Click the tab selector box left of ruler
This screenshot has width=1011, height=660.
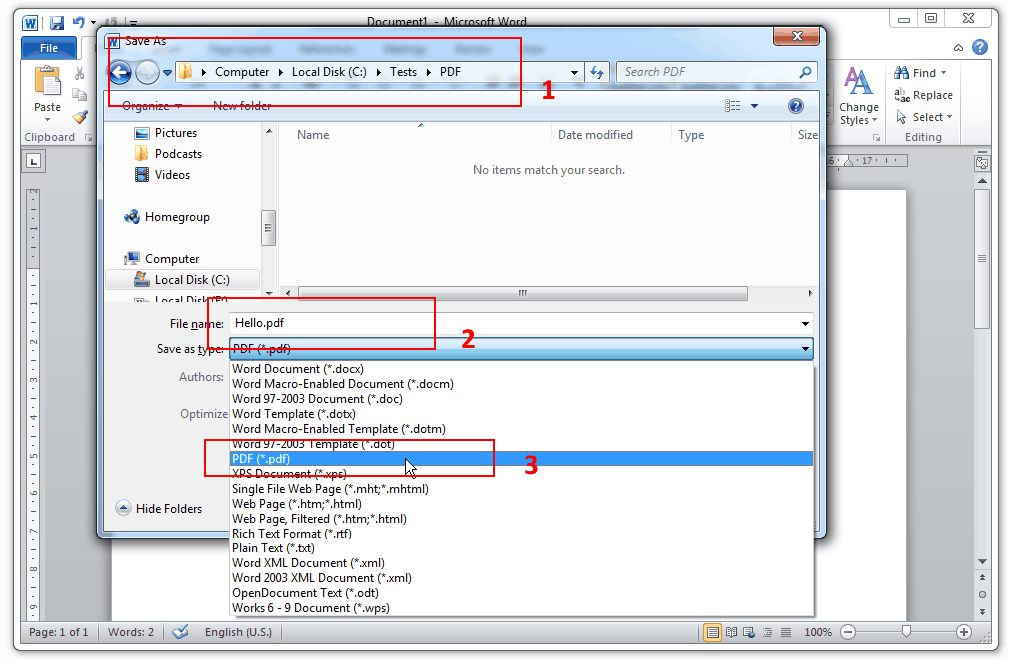click(34, 160)
